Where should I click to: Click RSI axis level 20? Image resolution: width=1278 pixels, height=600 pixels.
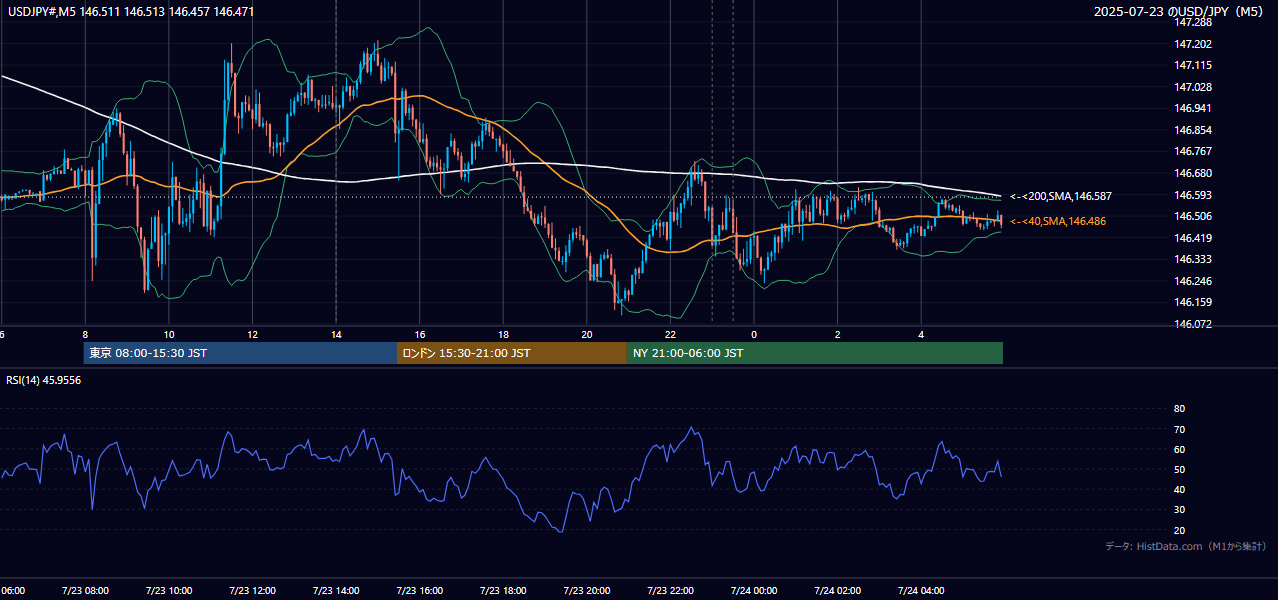pos(1180,530)
